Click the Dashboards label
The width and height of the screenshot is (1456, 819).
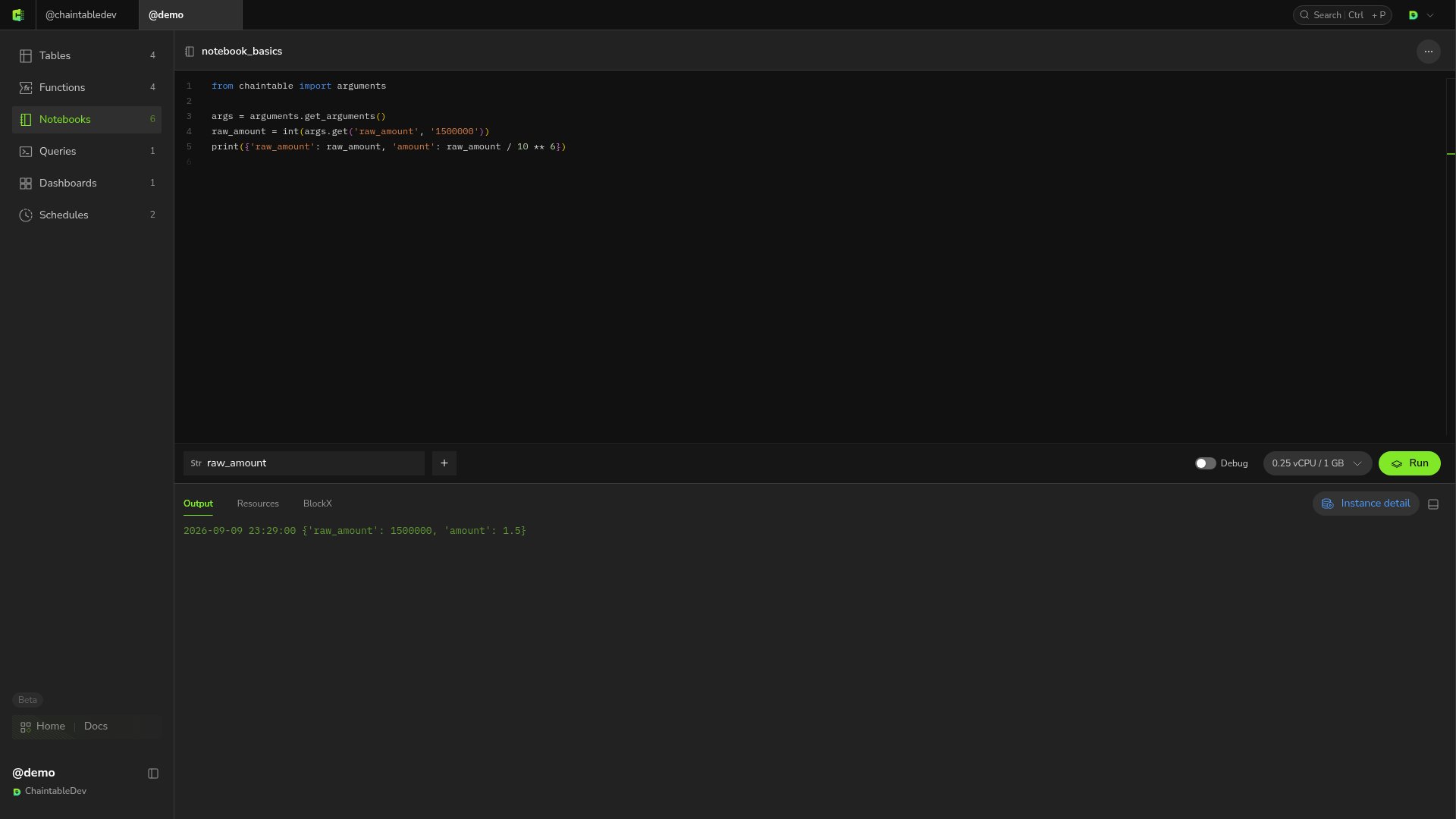[x=67, y=184]
